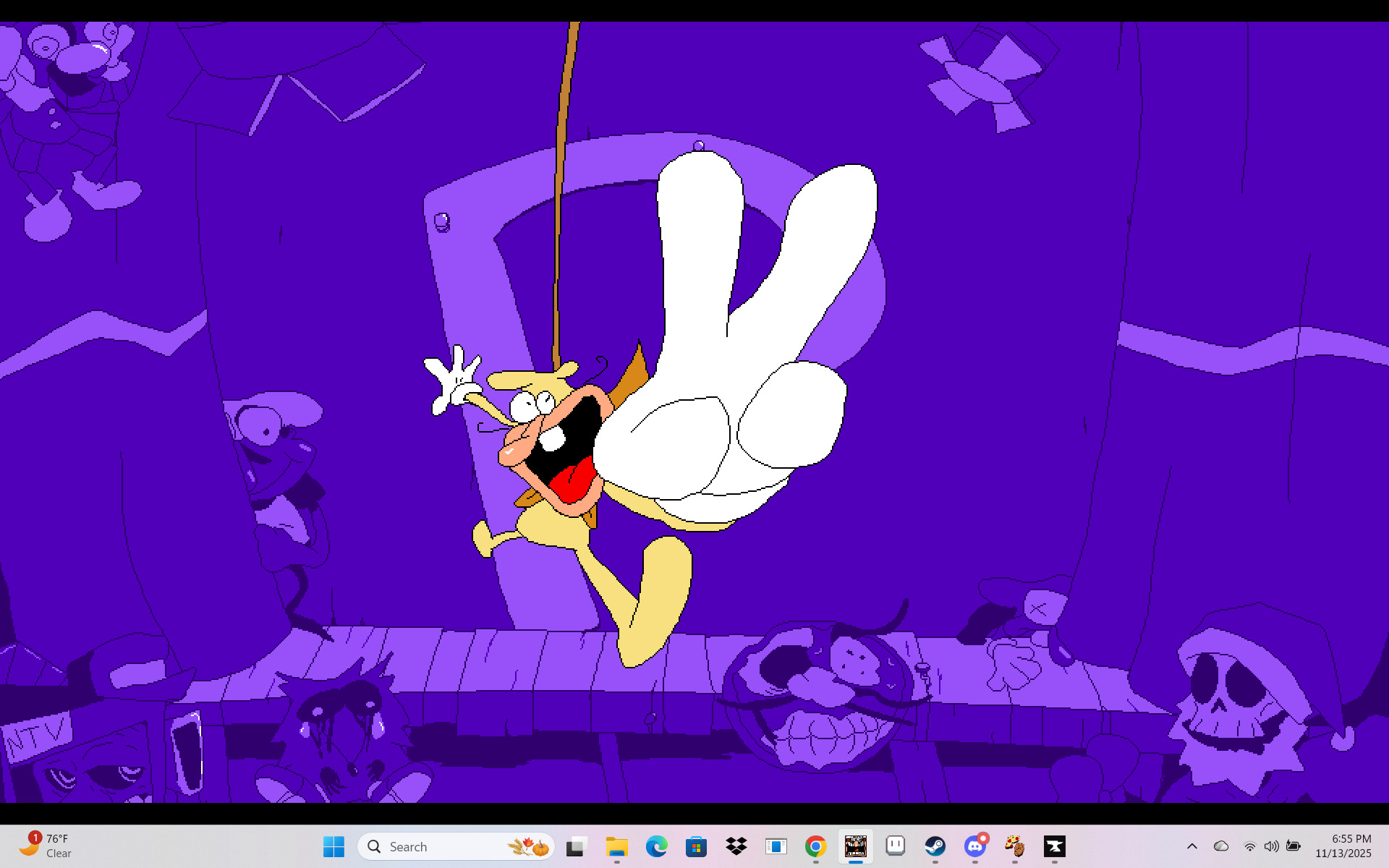This screenshot has width=1389, height=868.
Task: Open the 76°F Clear weather widget
Action: coord(46,846)
